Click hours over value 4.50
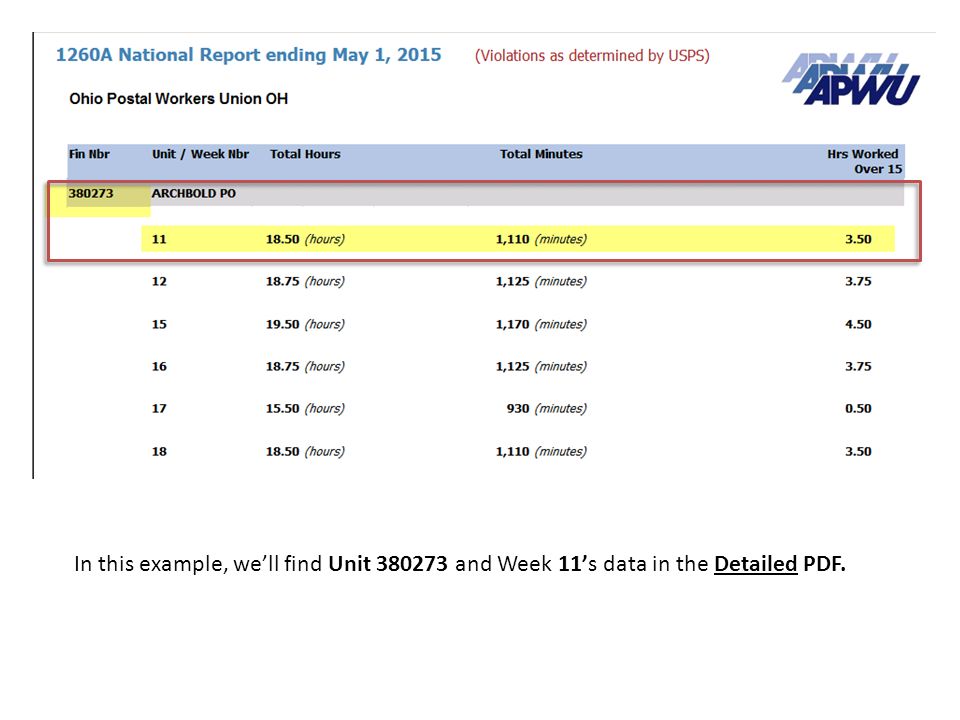 (x=858, y=324)
